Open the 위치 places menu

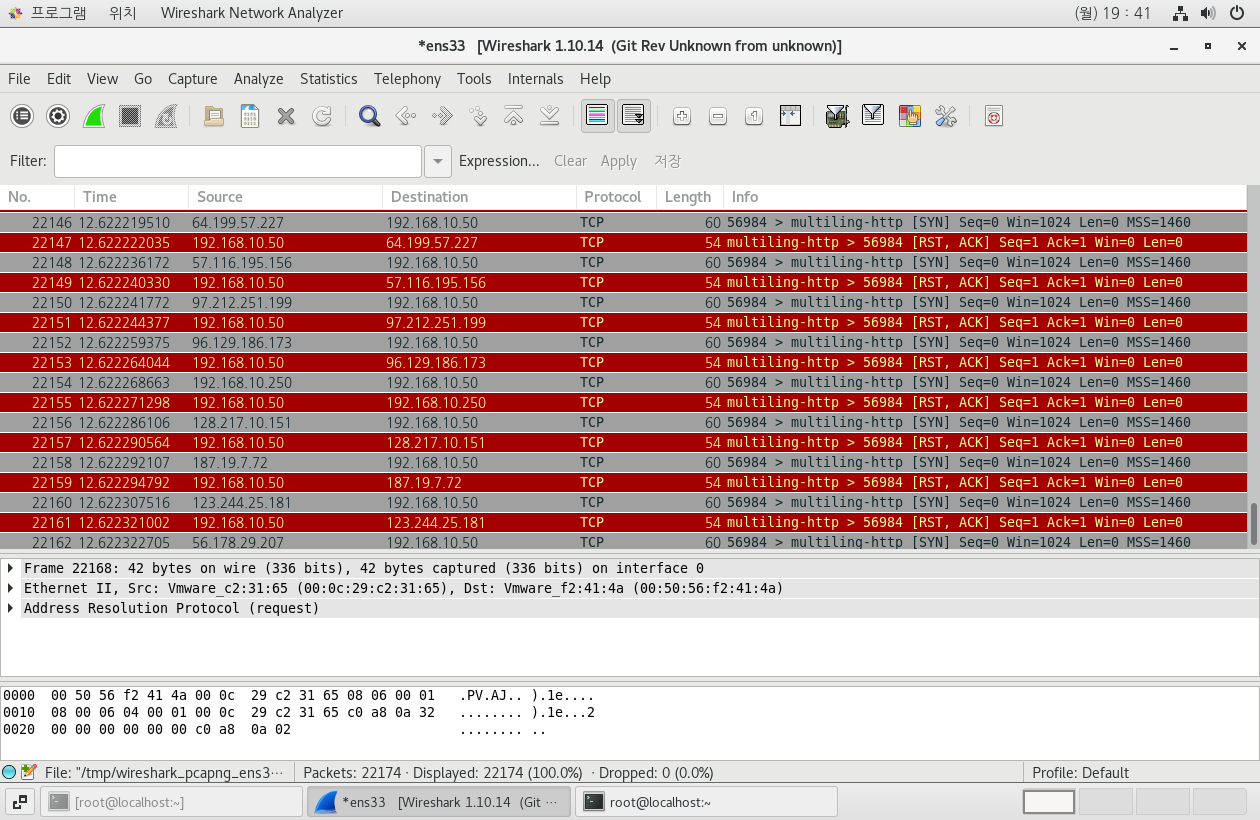click(x=123, y=13)
